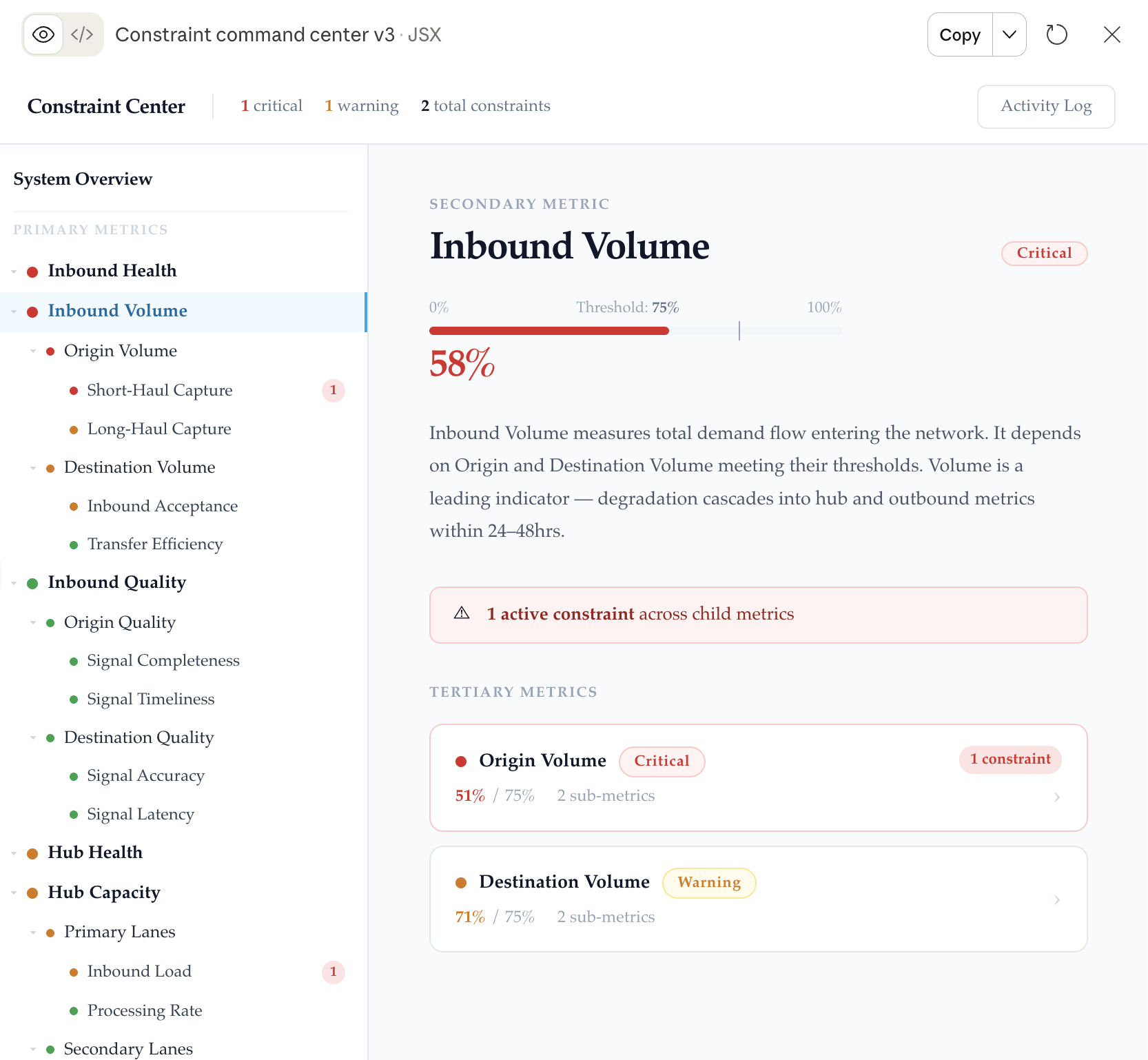
Task: Collapse the Inbound Health tree arrow
Action: pos(14,272)
